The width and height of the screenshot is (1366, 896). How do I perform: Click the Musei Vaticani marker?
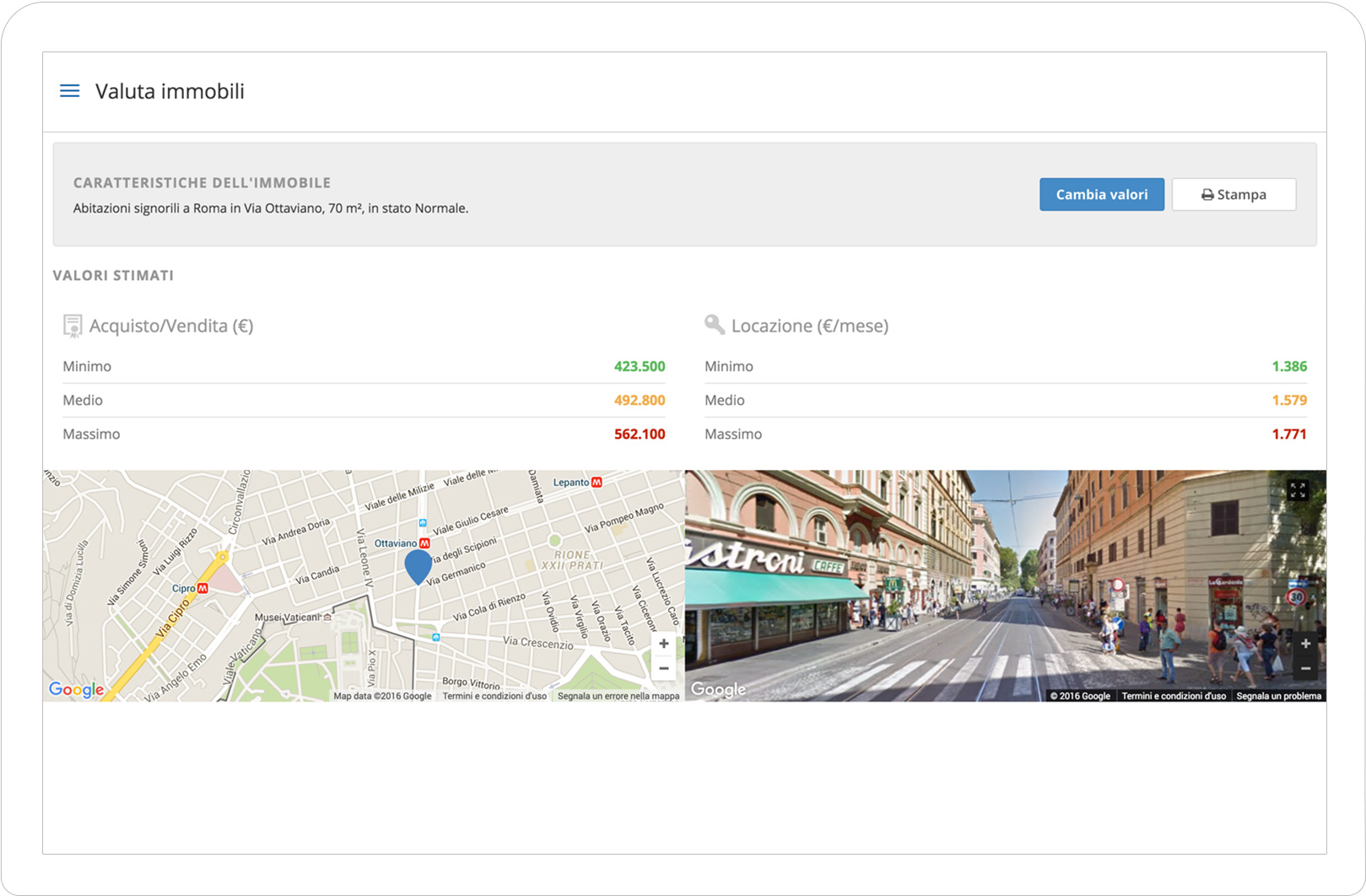tap(328, 617)
